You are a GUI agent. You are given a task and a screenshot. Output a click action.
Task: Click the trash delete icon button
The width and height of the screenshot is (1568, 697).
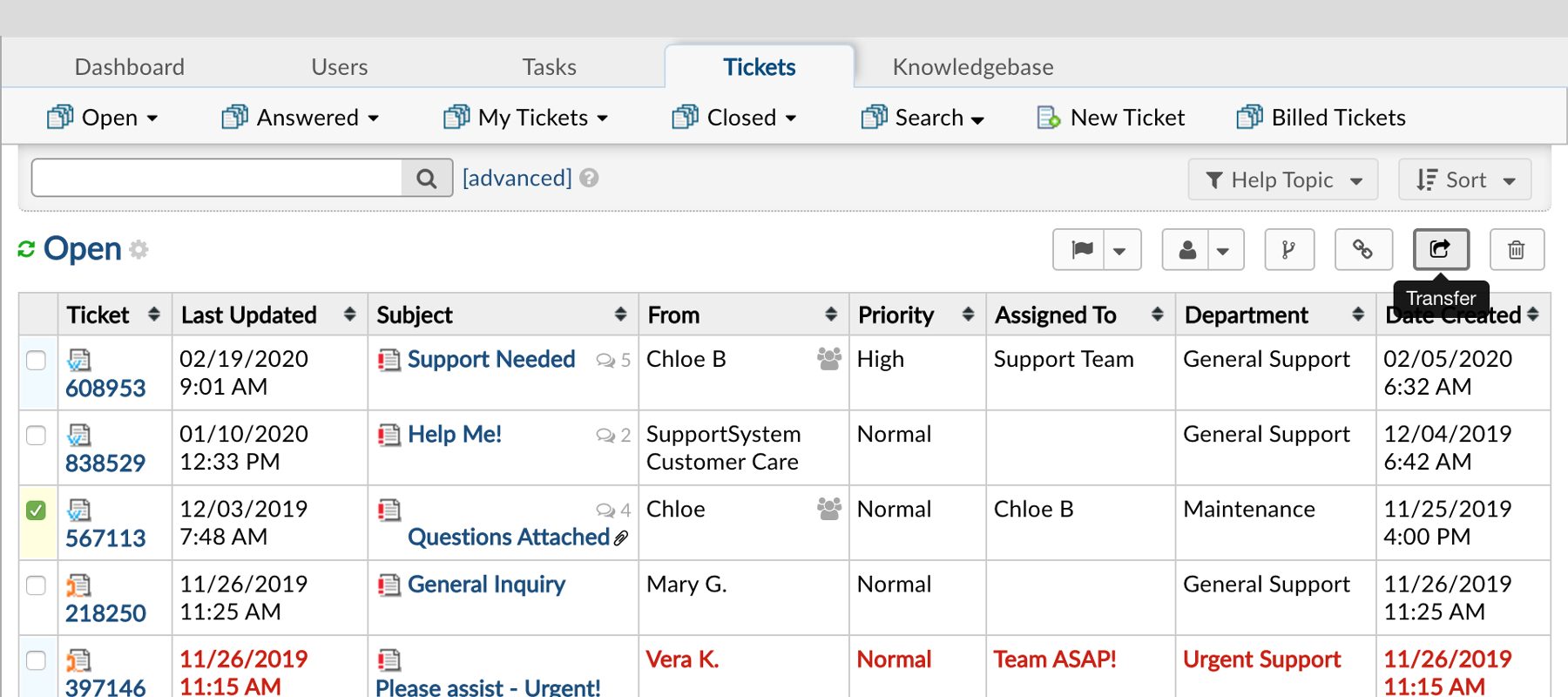[1517, 250]
